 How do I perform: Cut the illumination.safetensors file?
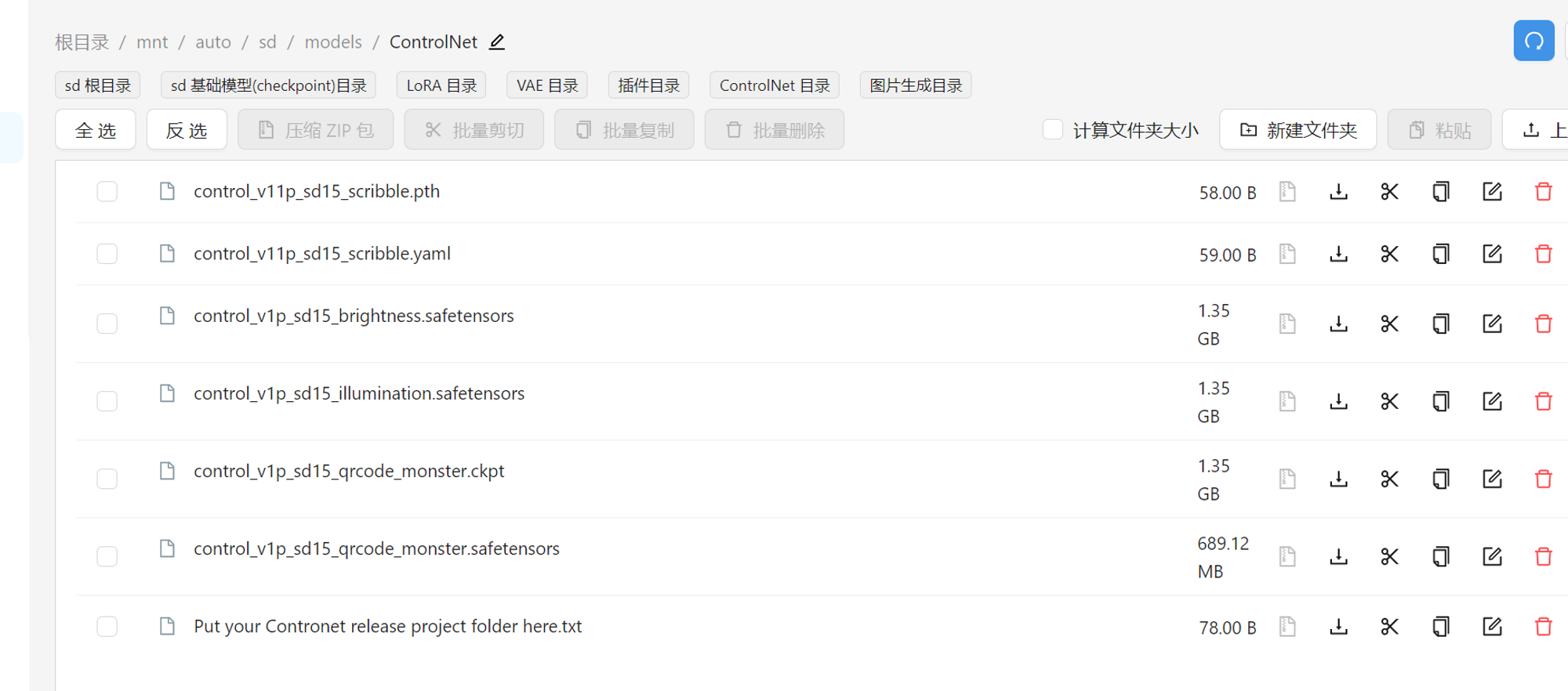[1389, 401]
